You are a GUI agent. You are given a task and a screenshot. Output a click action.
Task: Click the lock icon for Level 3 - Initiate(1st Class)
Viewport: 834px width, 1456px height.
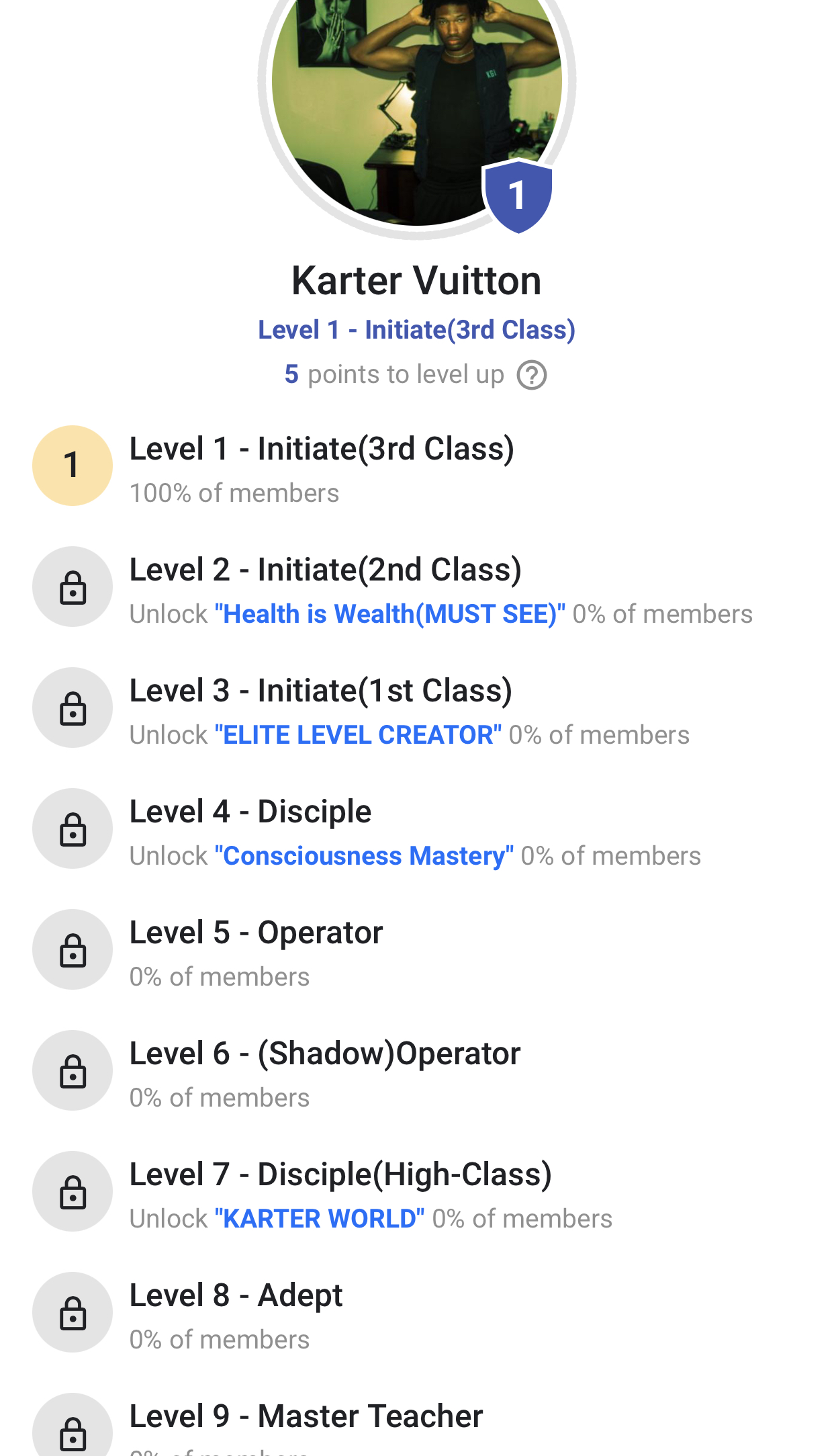coord(72,708)
